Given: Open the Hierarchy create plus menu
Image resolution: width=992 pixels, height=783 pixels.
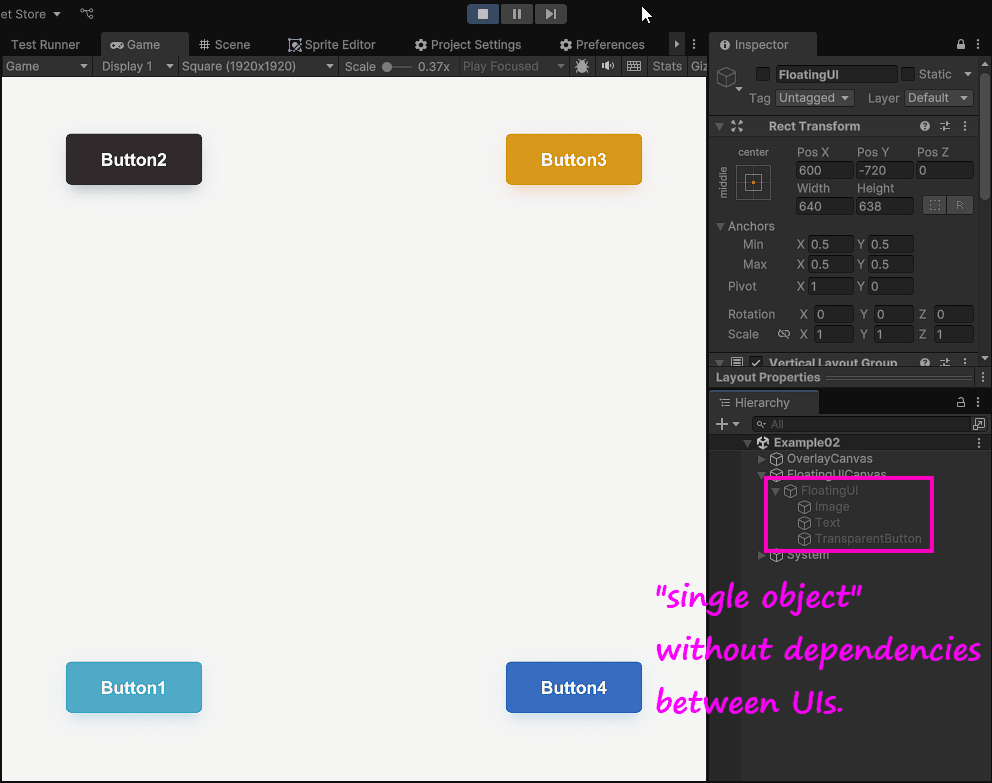Looking at the screenshot, I should pyautogui.click(x=728, y=424).
